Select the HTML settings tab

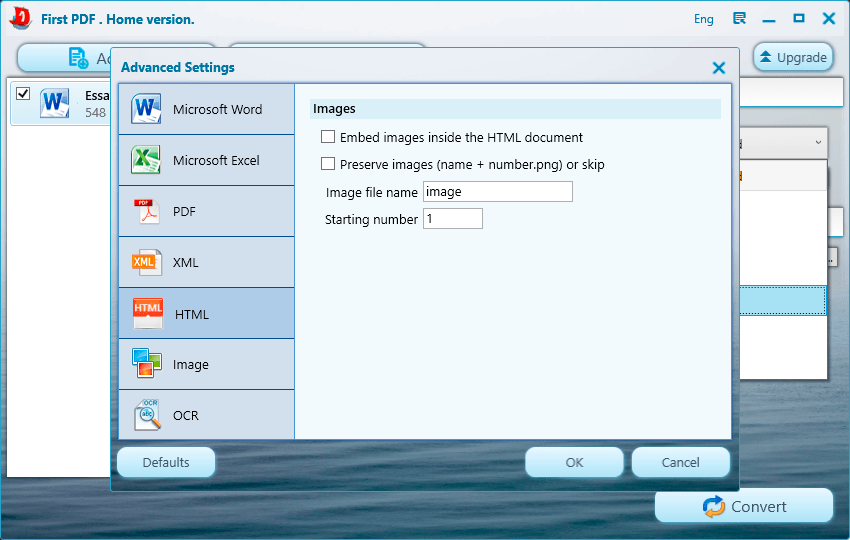pyautogui.click(x=207, y=313)
